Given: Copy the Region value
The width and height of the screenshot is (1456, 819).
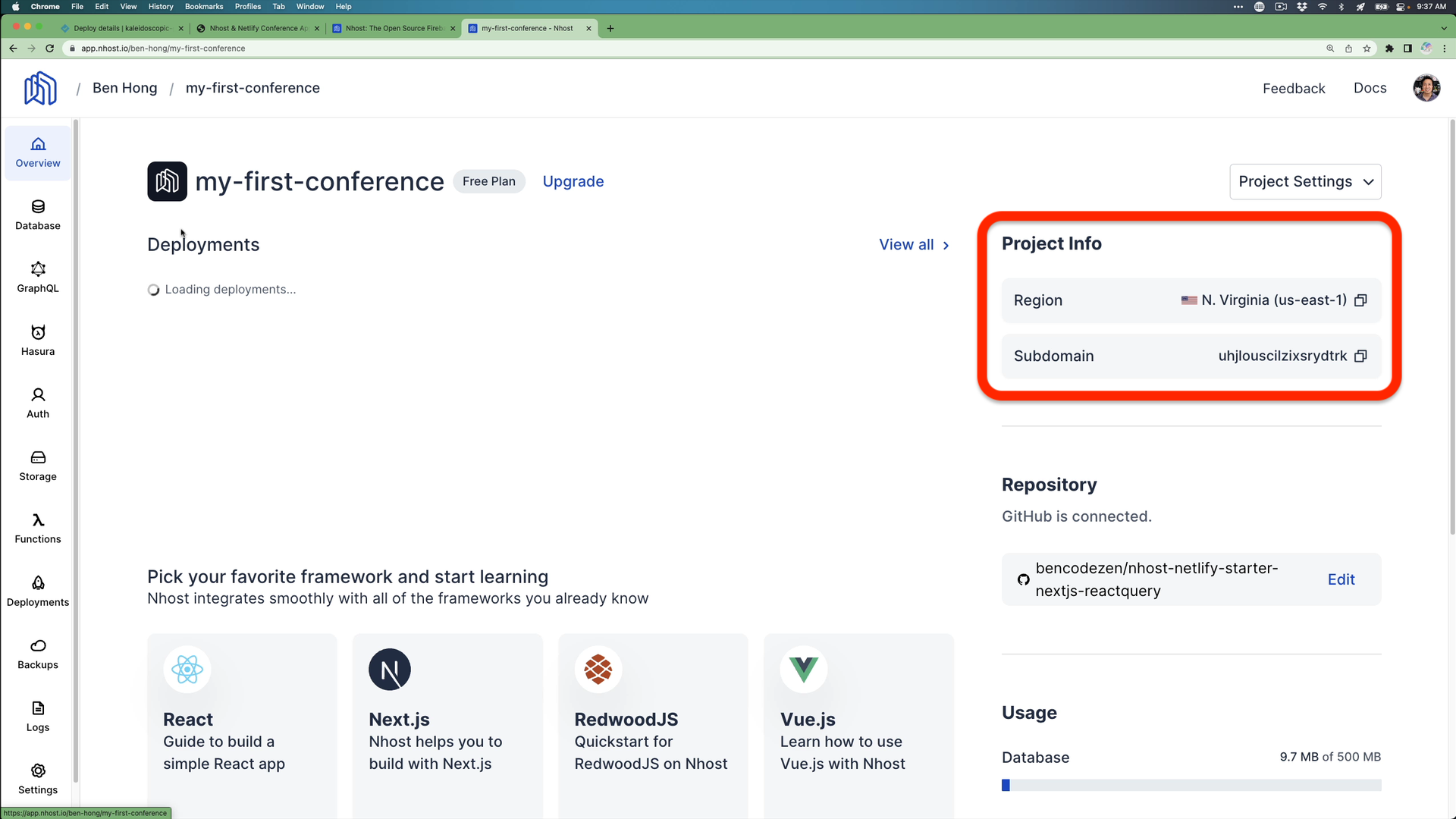Looking at the screenshot, I should tap(1360, 300).
